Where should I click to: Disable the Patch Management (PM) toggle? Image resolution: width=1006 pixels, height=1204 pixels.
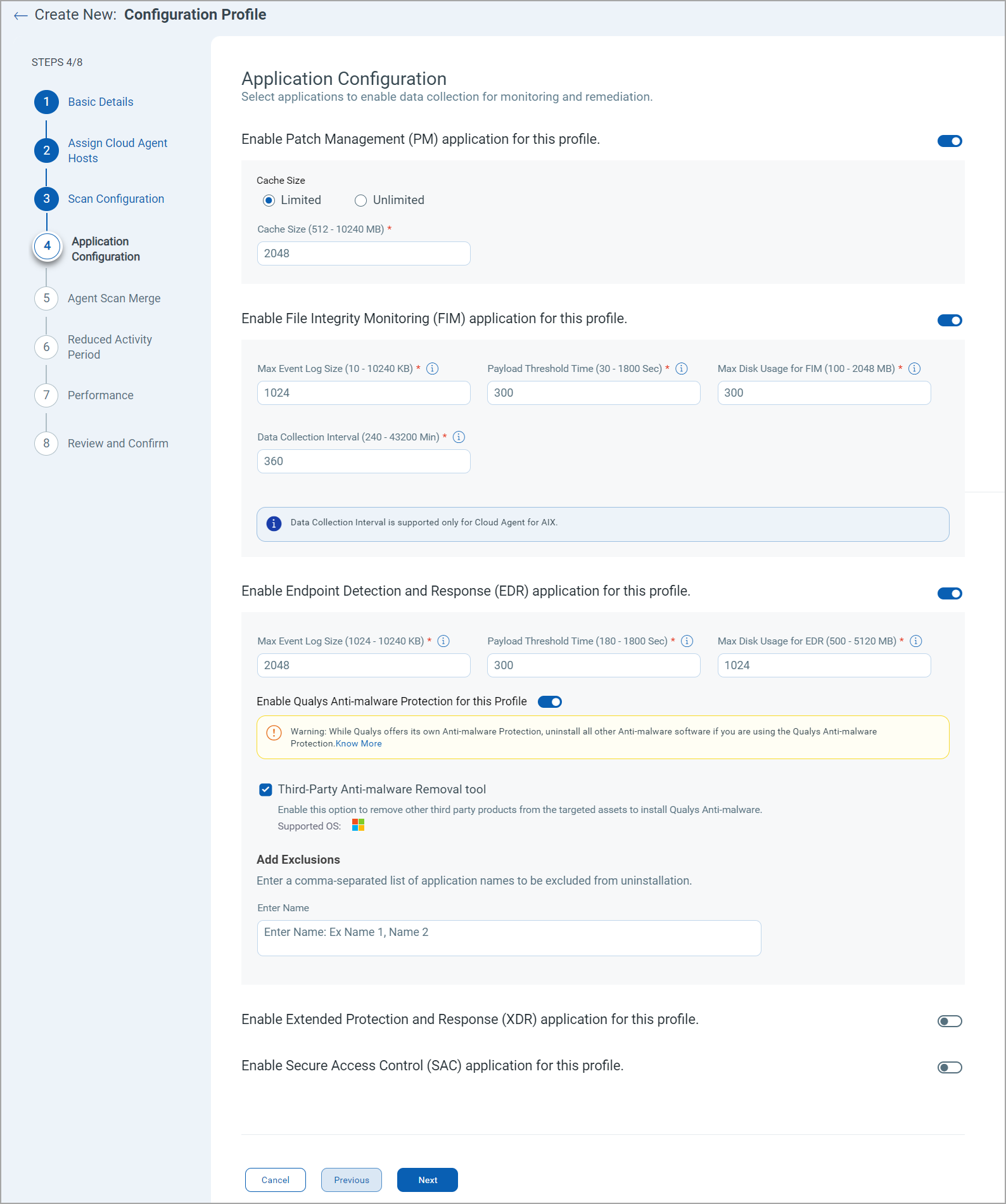950,141
